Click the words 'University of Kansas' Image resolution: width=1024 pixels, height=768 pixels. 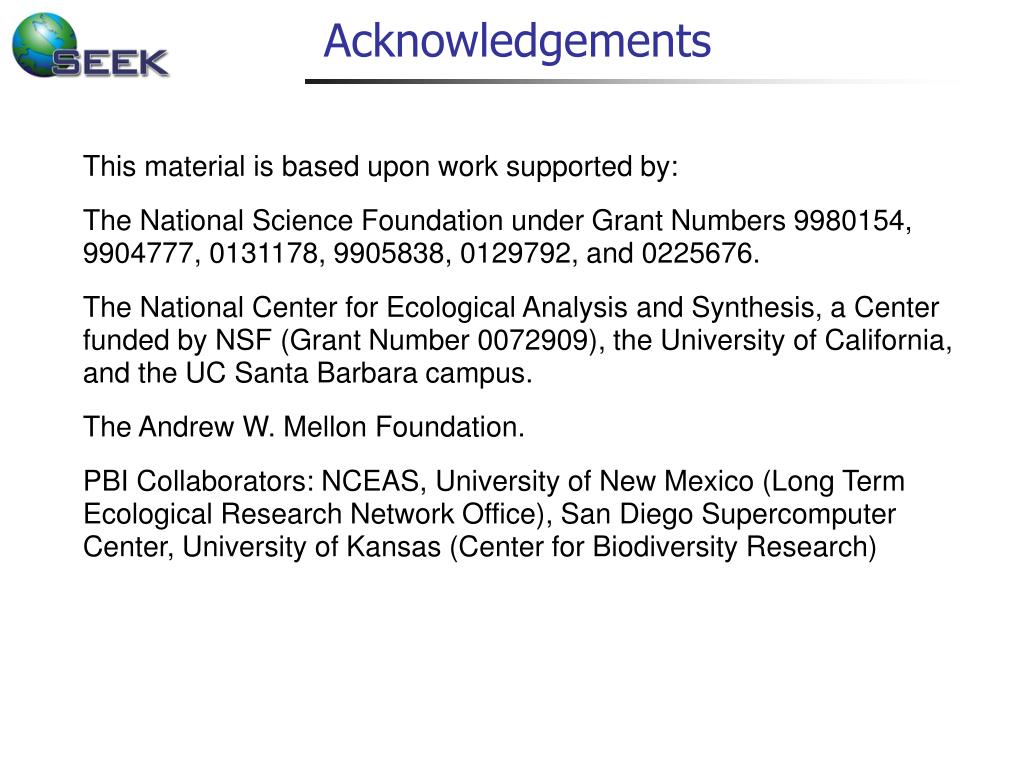(x=311, y=548)
